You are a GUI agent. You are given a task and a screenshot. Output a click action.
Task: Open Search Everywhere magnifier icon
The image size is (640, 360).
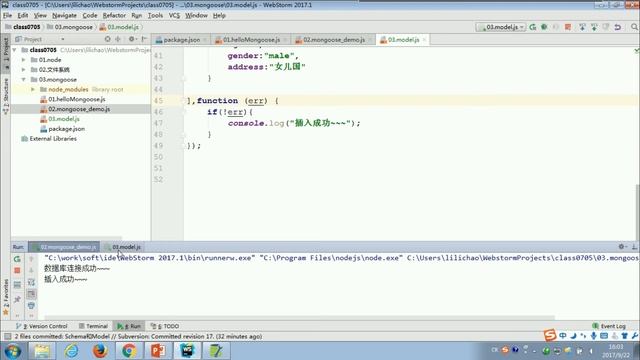(x=634, y=27)
